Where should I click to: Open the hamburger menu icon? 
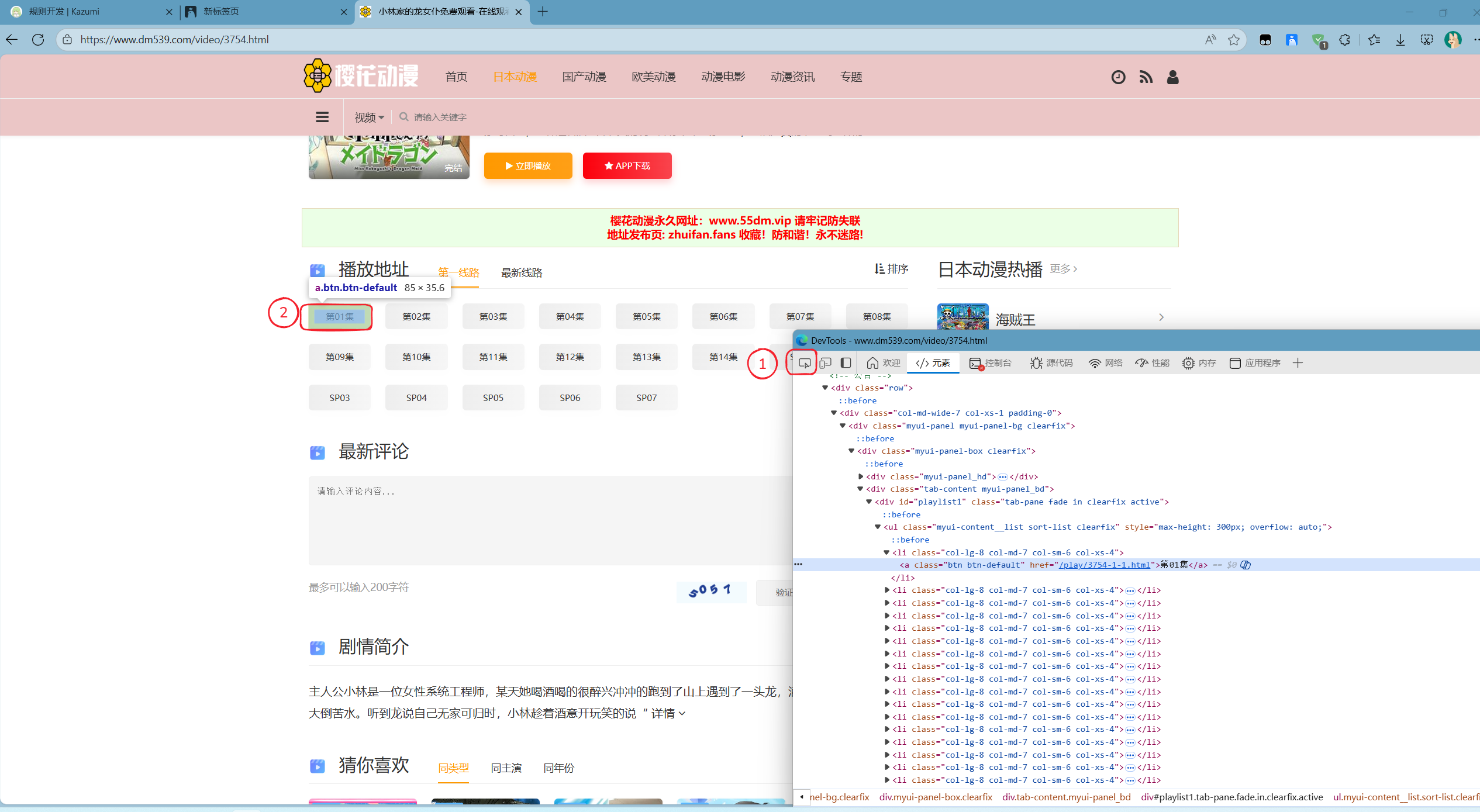(x=322, y=117)
